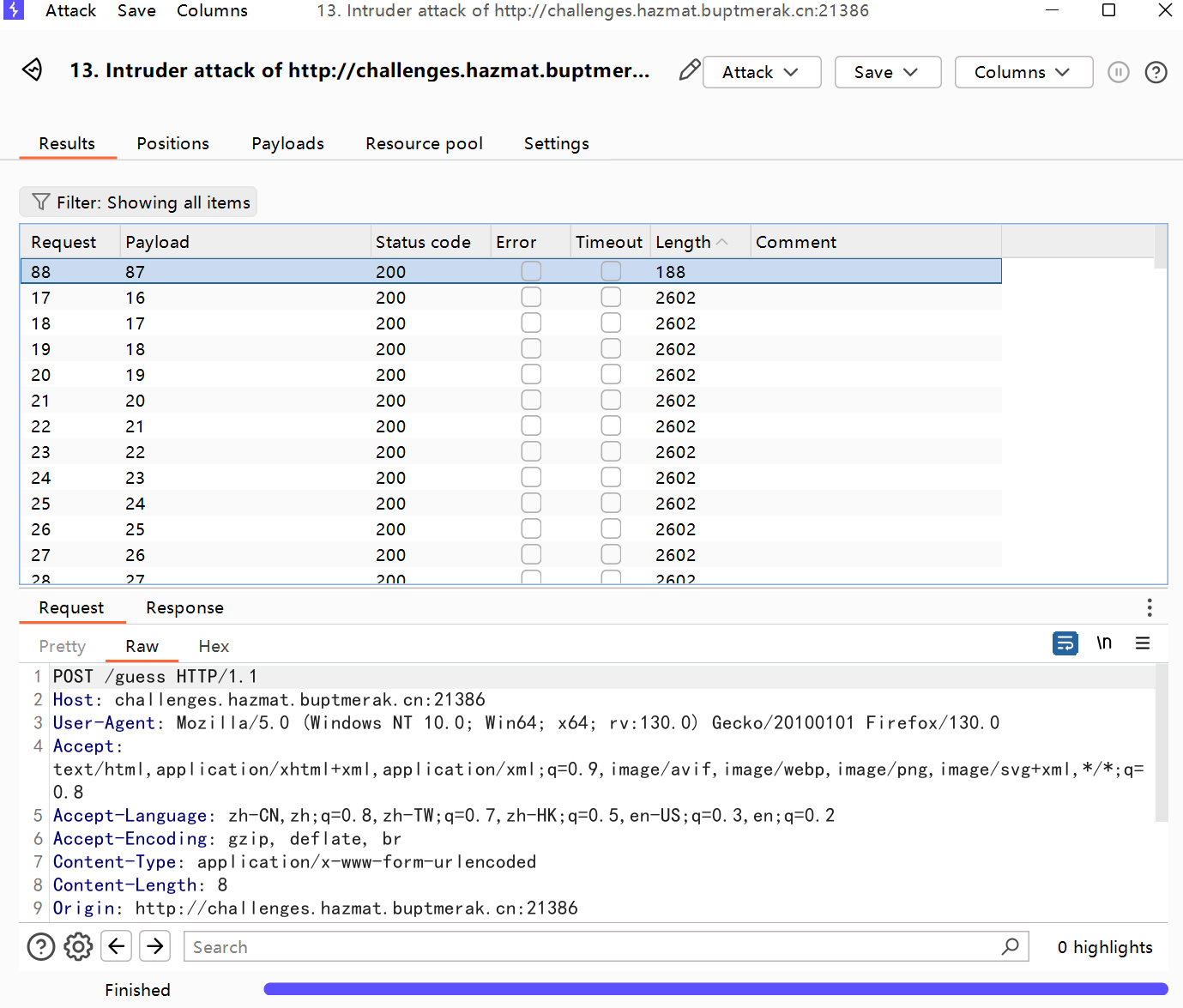Select the result row with payload 87

click(510, 271)
